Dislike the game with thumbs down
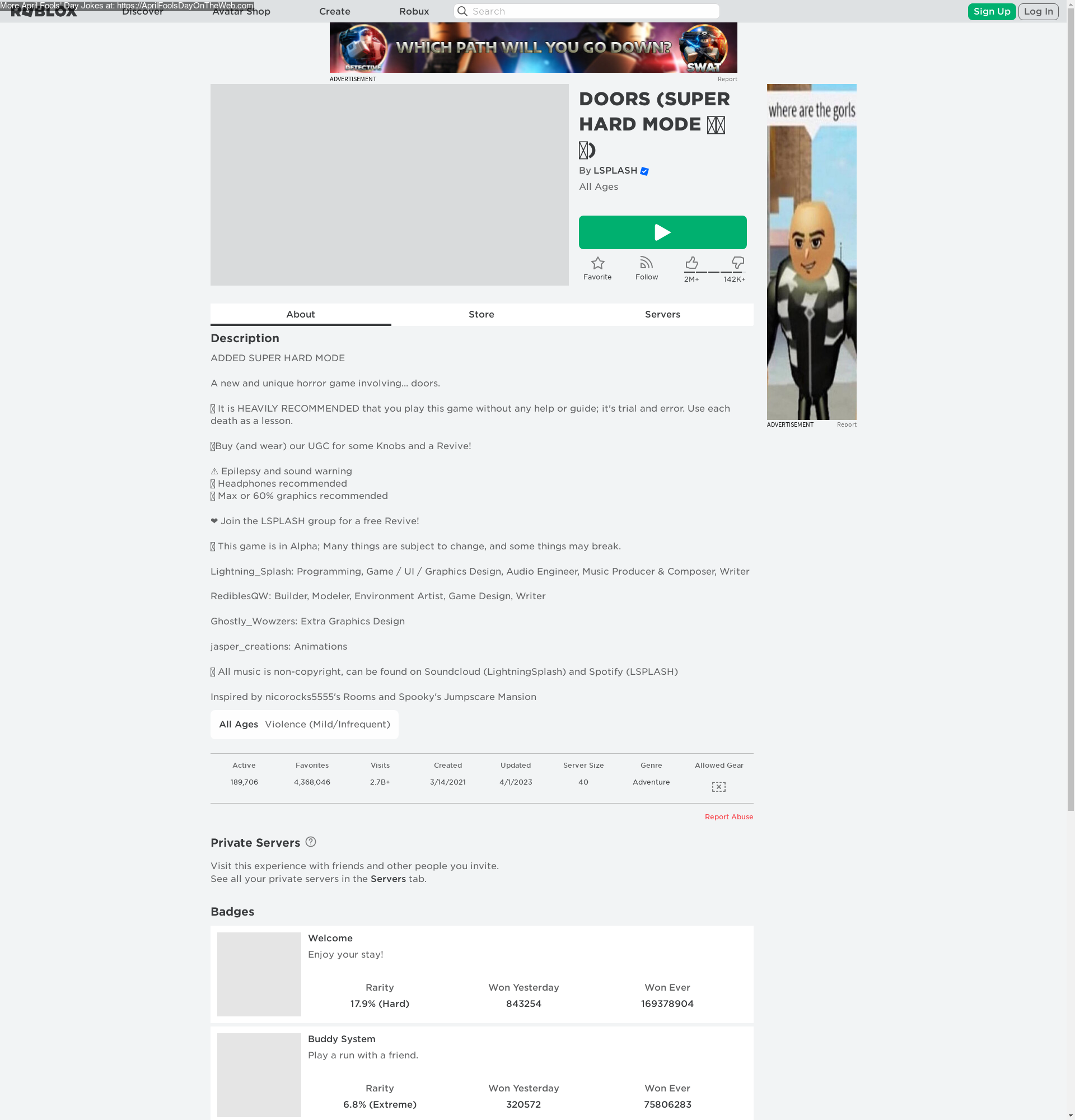Viewport: 1075px width, 1120px height. (x=737, y=263)
